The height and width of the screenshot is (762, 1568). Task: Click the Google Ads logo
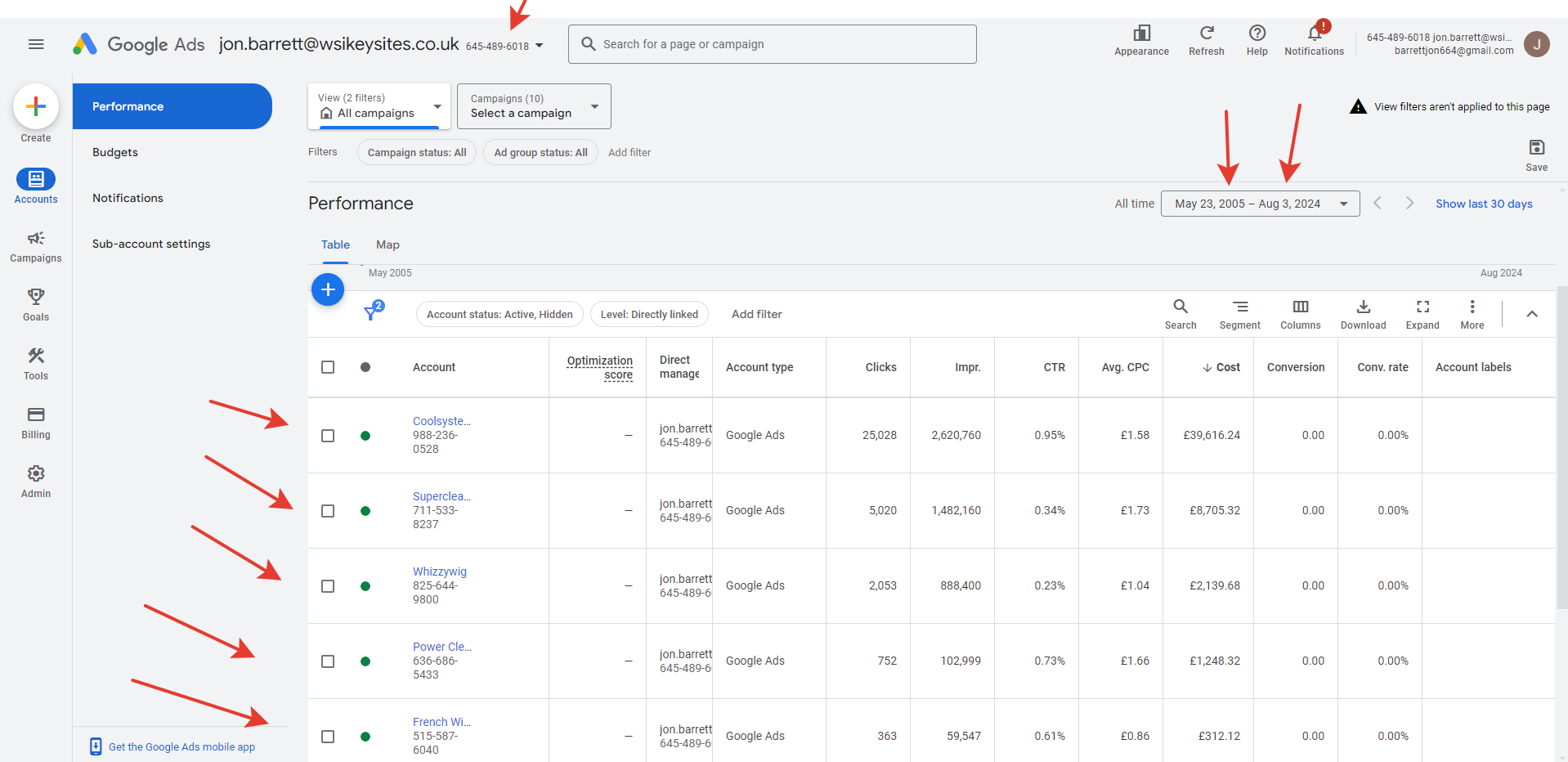pos(139,44)
